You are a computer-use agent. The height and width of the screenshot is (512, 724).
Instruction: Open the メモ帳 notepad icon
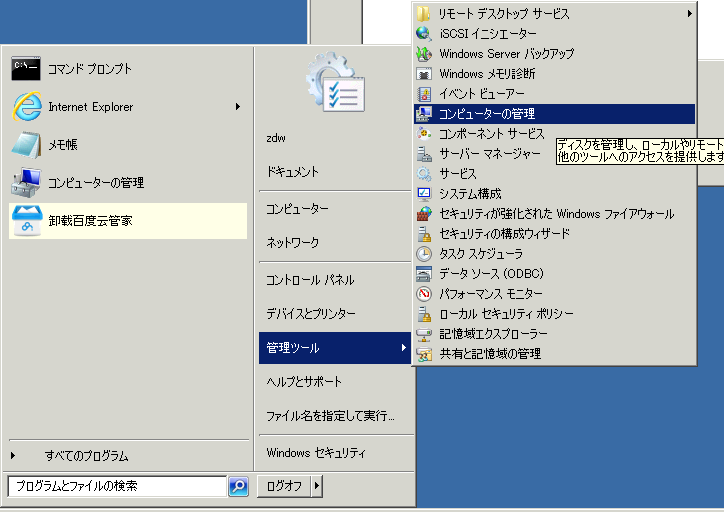pos(26,145)
